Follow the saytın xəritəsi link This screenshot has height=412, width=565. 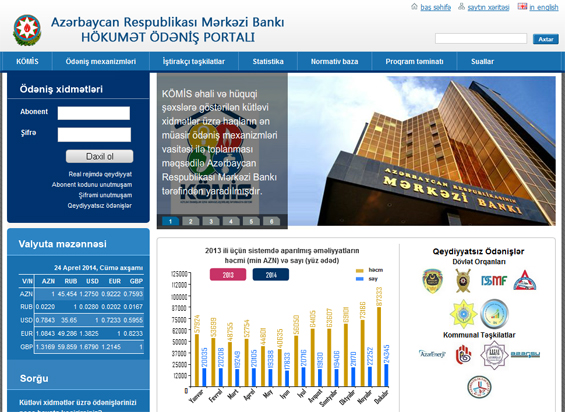488,7
